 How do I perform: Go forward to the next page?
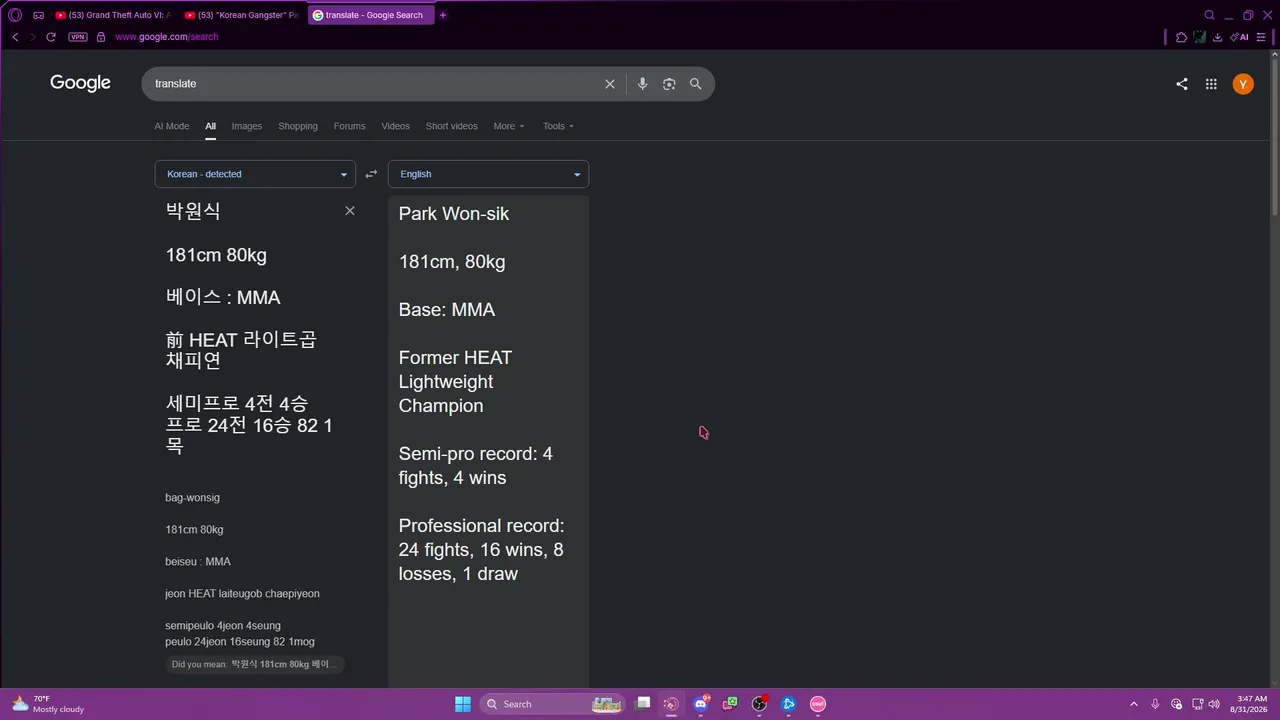click(33, 37)
